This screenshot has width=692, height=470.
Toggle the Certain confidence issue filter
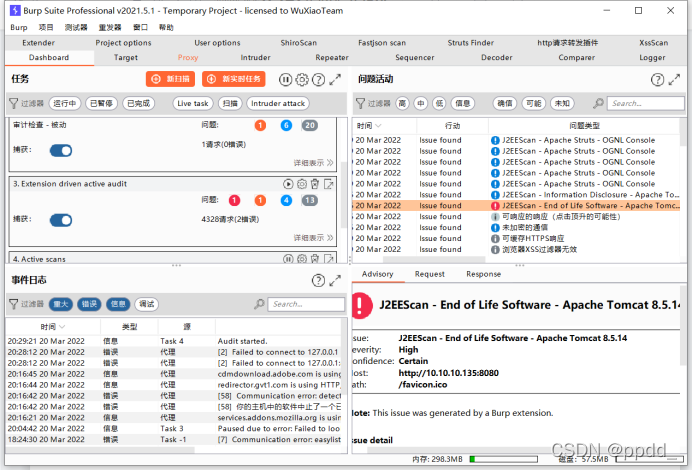[x=505, y=103]
